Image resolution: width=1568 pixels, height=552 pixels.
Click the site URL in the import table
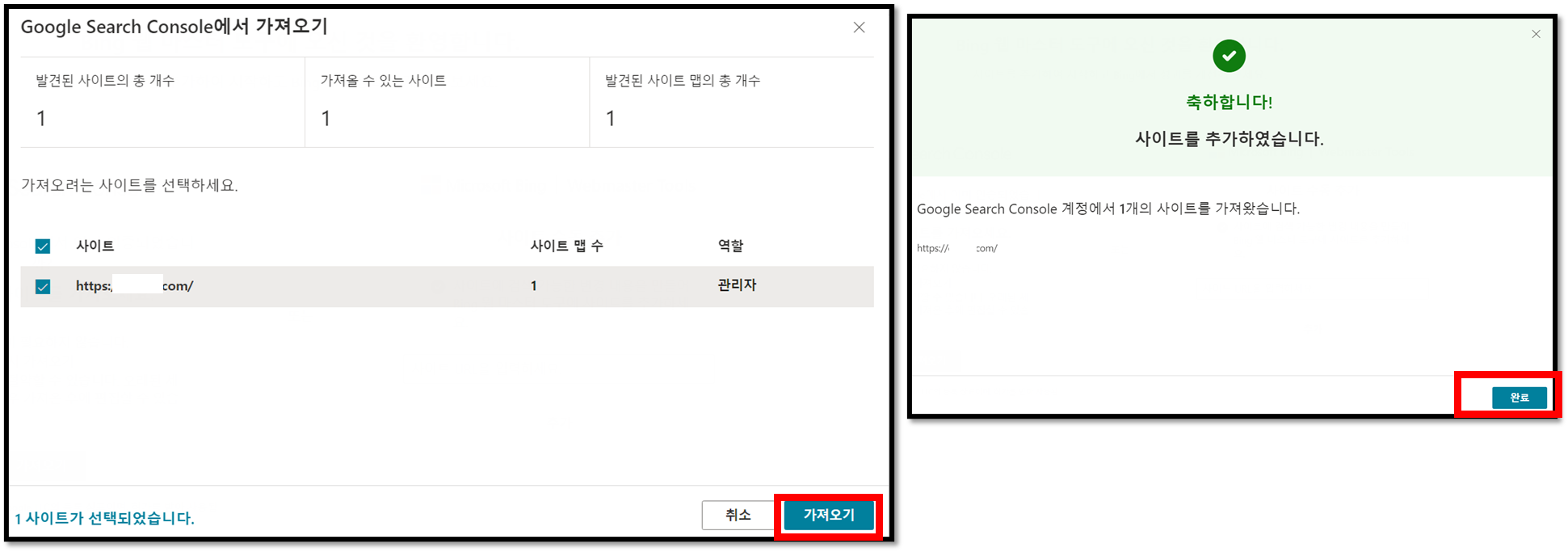tap(134, 285)
